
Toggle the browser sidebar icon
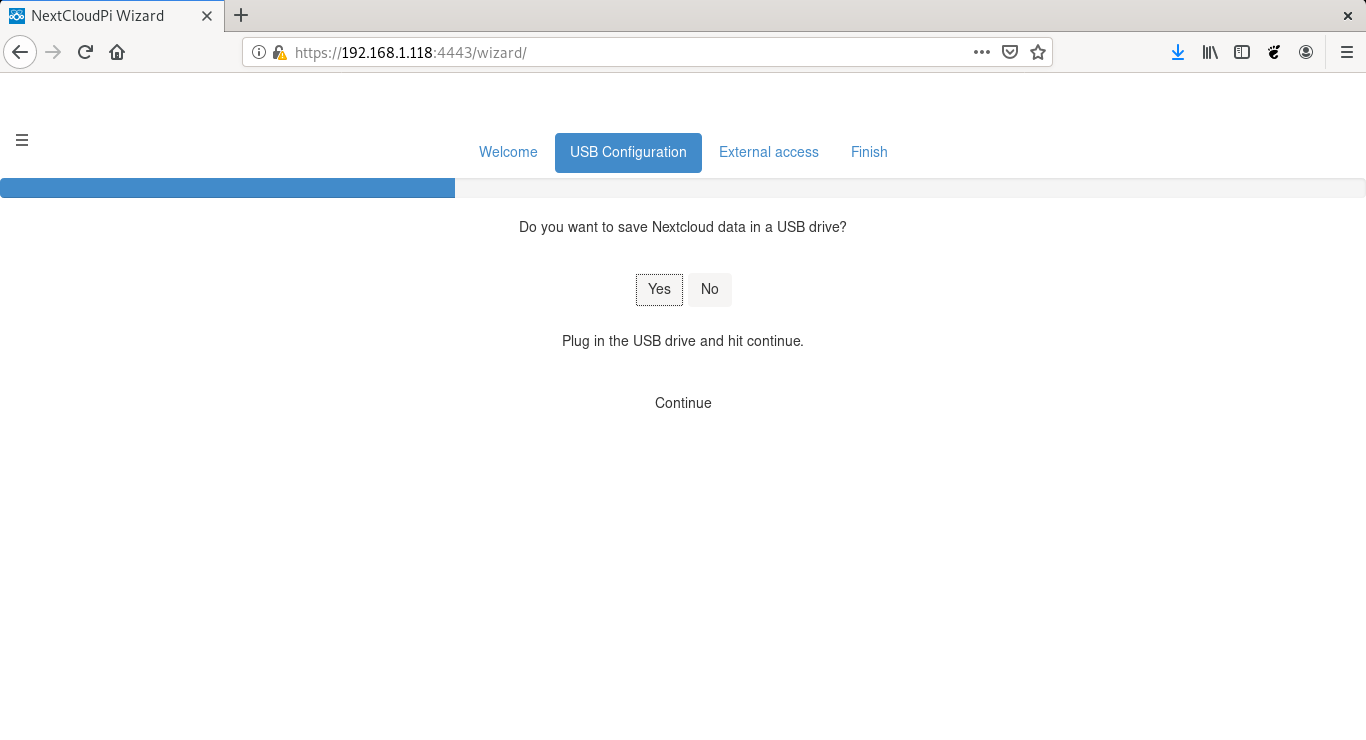tap(1242, 52)
